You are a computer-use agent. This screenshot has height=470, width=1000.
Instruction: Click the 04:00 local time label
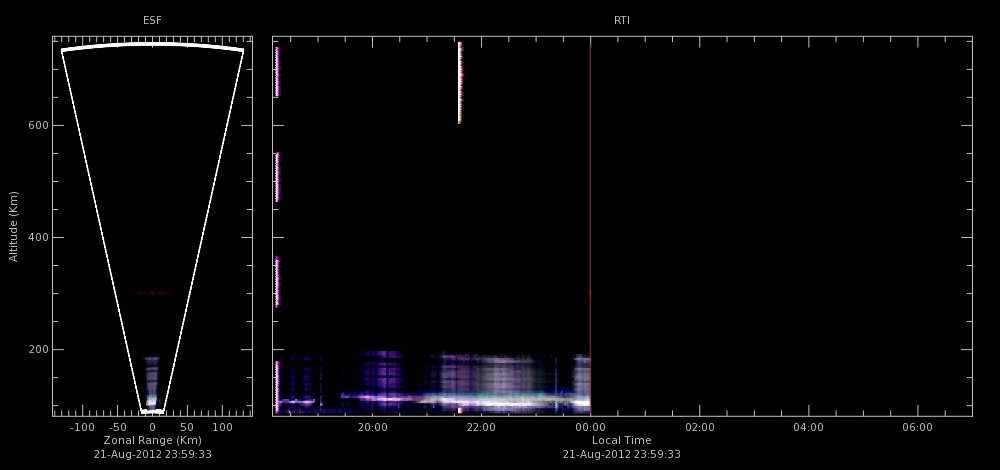click(809, 427)
